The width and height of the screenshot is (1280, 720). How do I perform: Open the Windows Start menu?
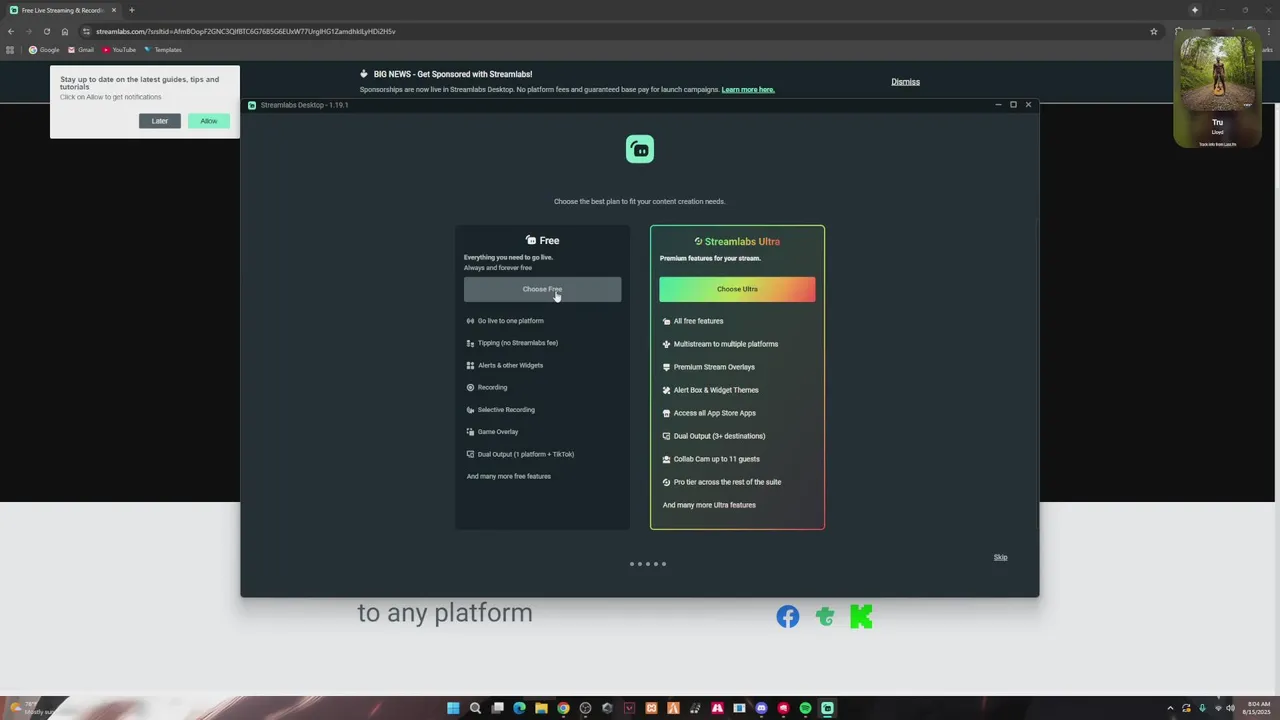pos(453,708)
